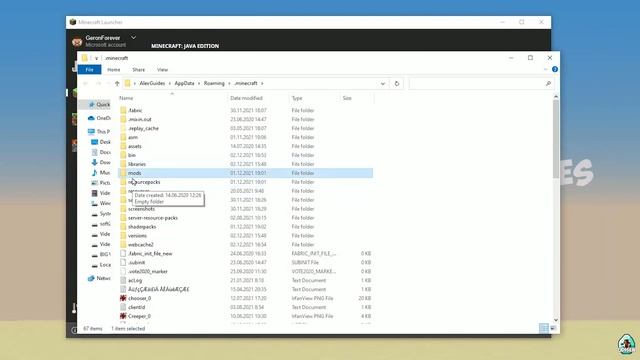640x360 pixels.
Task: Select the .replay_cache folder name
Action: (143, 128)
